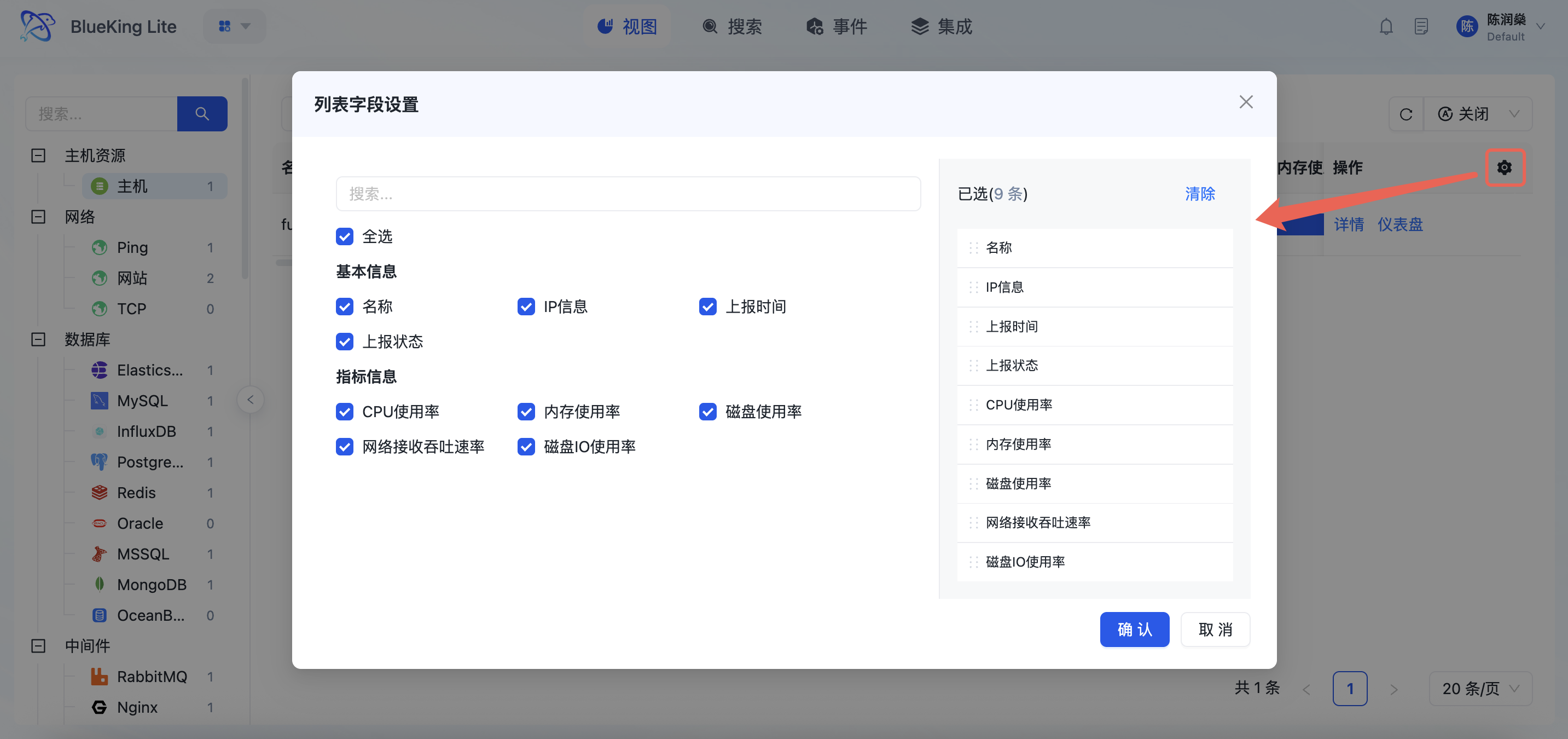Open the 仪表盘 link in the table row
This screenshot has width=1568, height=739.
coord(1400,224)
